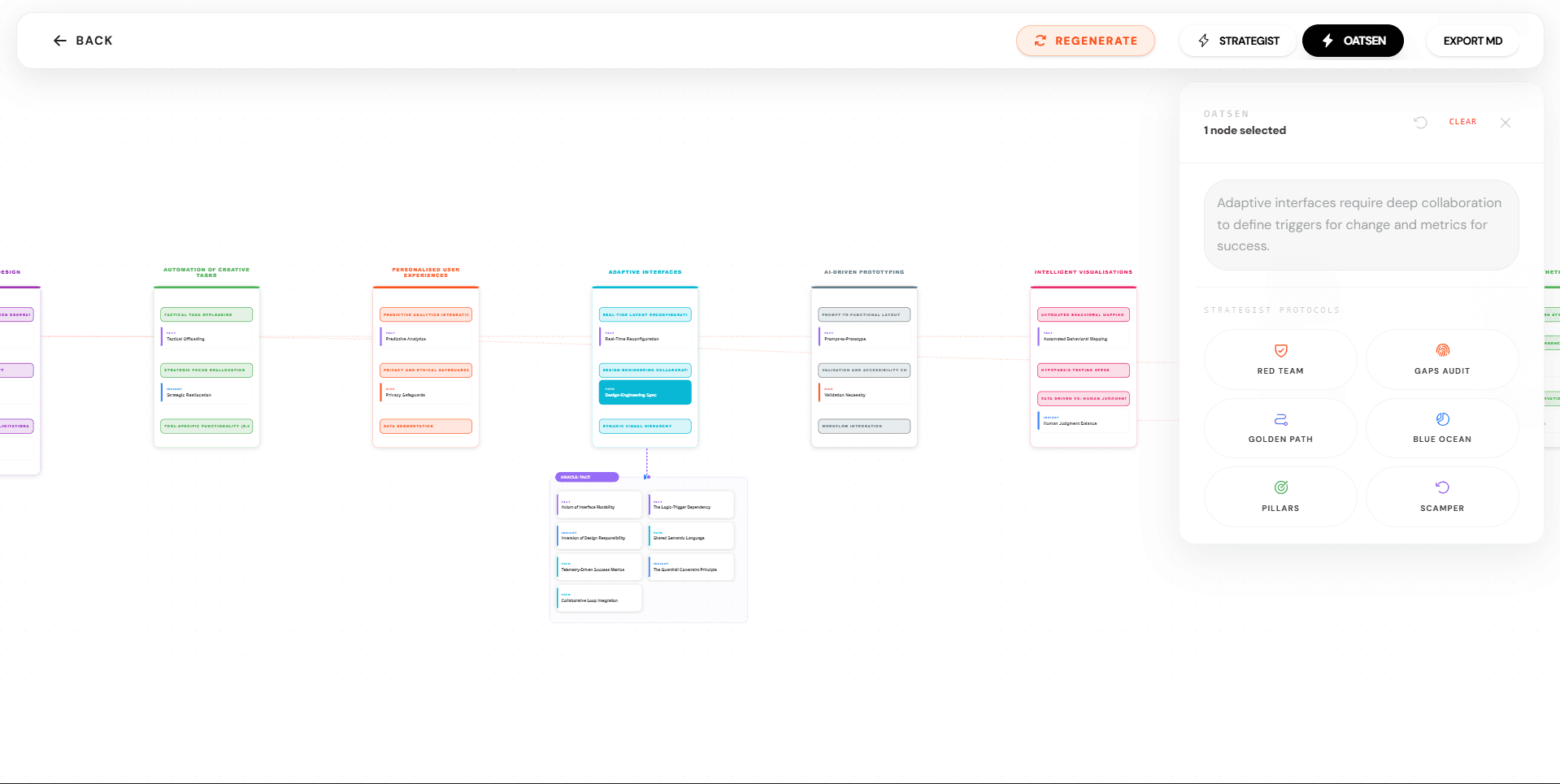
Task: Click the refresh icon inside Regenerate
Action: point(1041,41)
